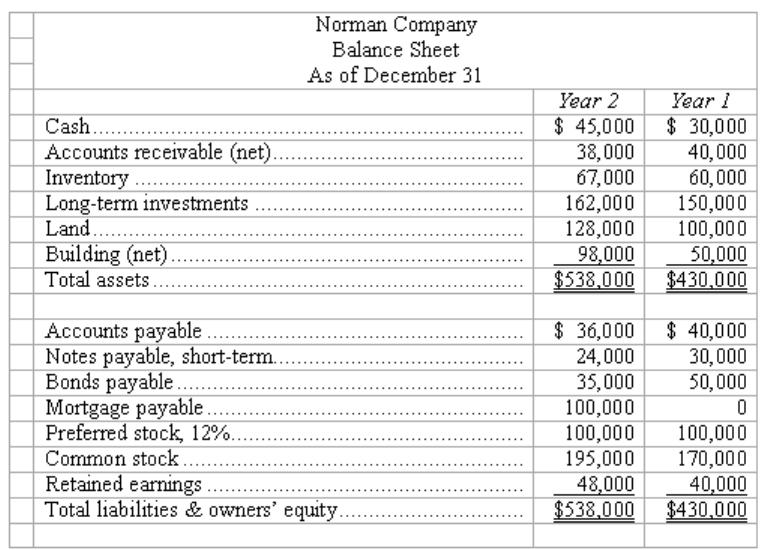Select the Year 2 column header
The image size is (767, 550).
point(588,101)
